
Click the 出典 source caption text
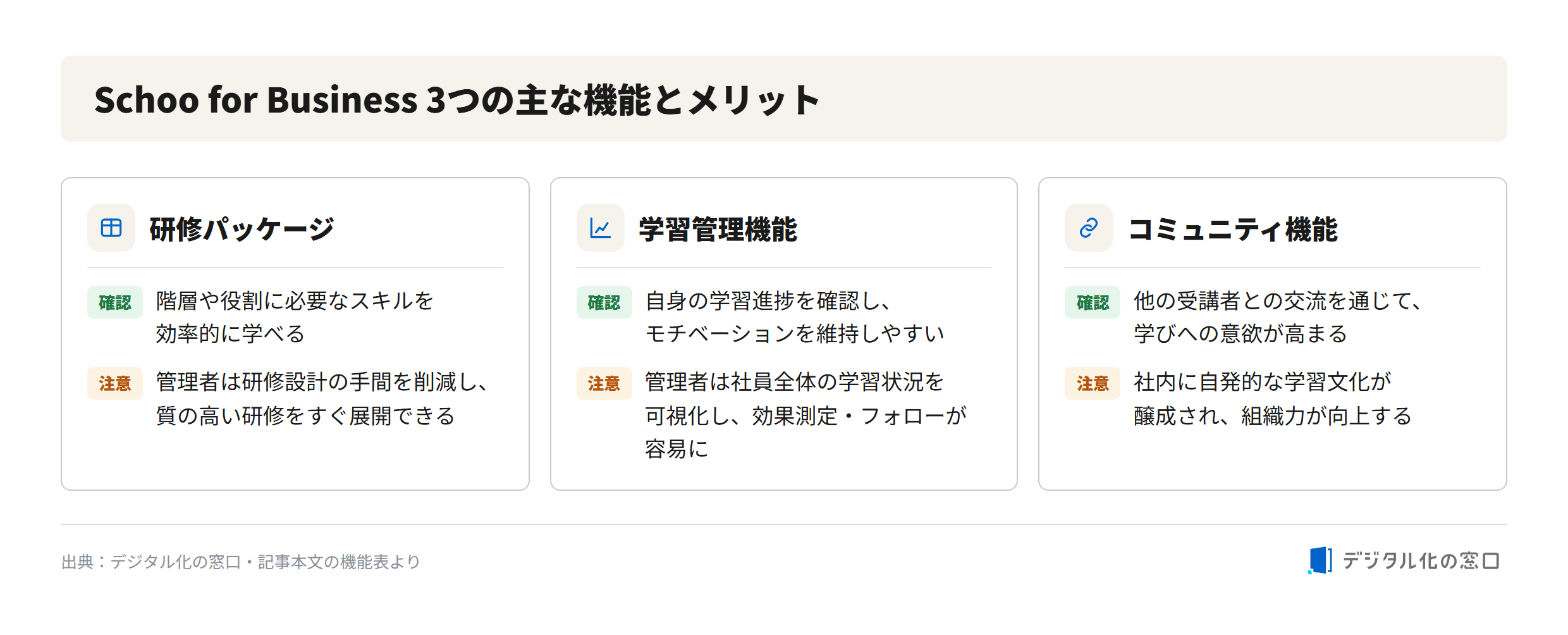tap(241, 562)
